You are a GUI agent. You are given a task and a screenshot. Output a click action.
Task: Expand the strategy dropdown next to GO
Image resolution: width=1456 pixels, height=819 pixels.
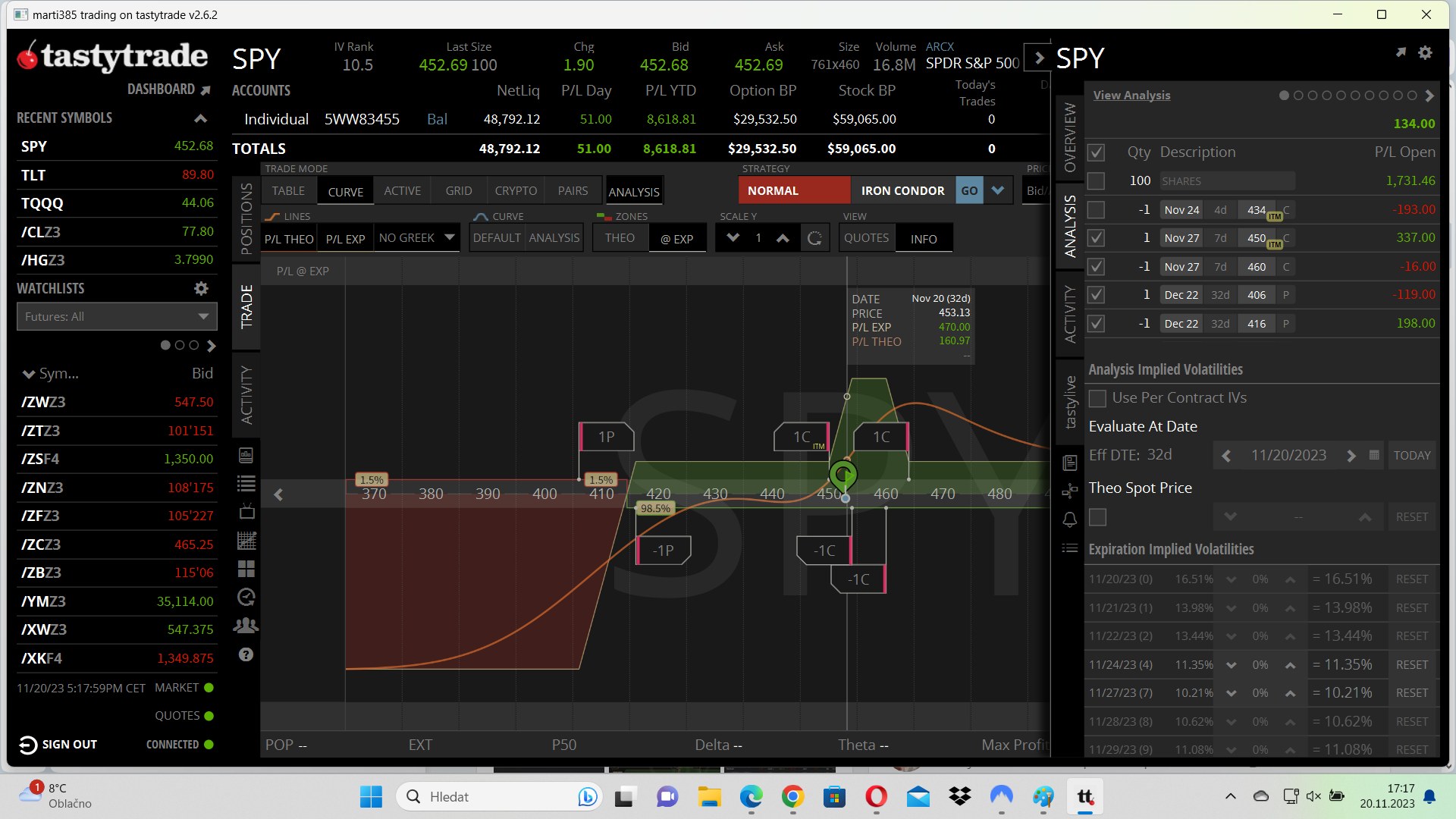[998, 190]
